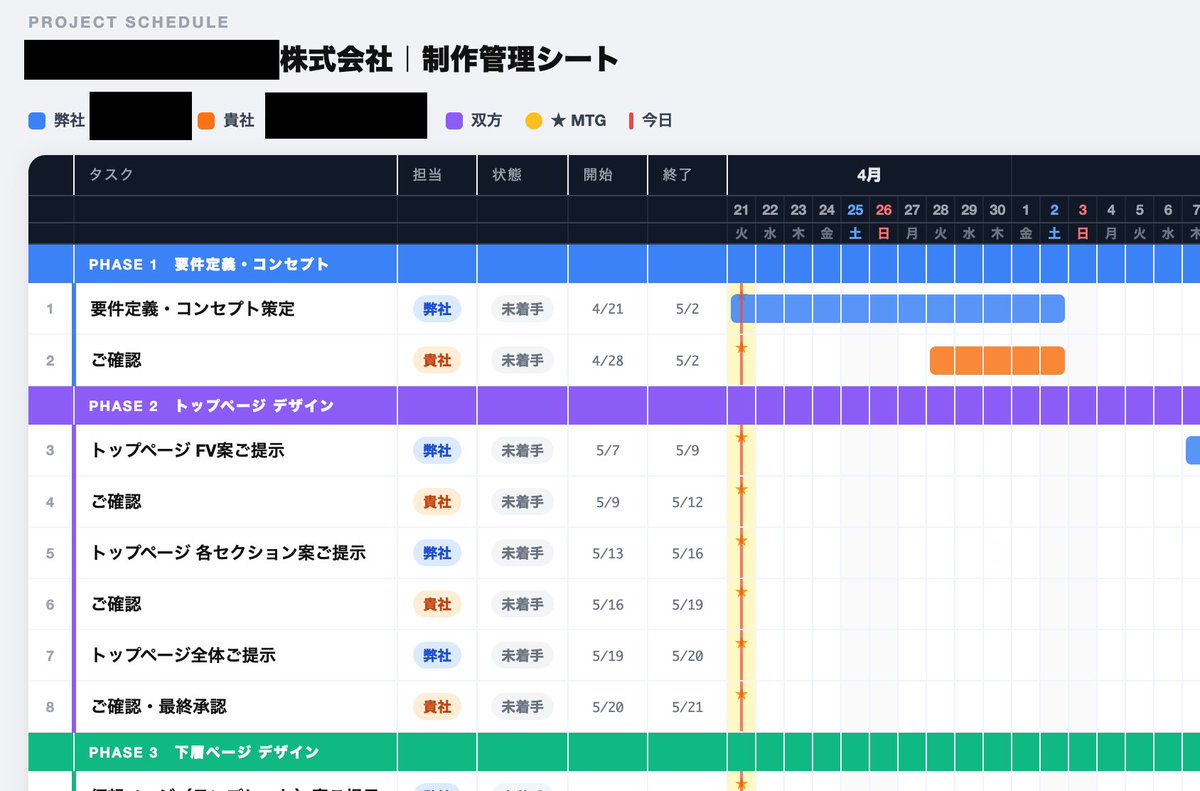Click the MTG star on the ご確認 row 2
1200x791 pixels.
click(x=741, y=347)
